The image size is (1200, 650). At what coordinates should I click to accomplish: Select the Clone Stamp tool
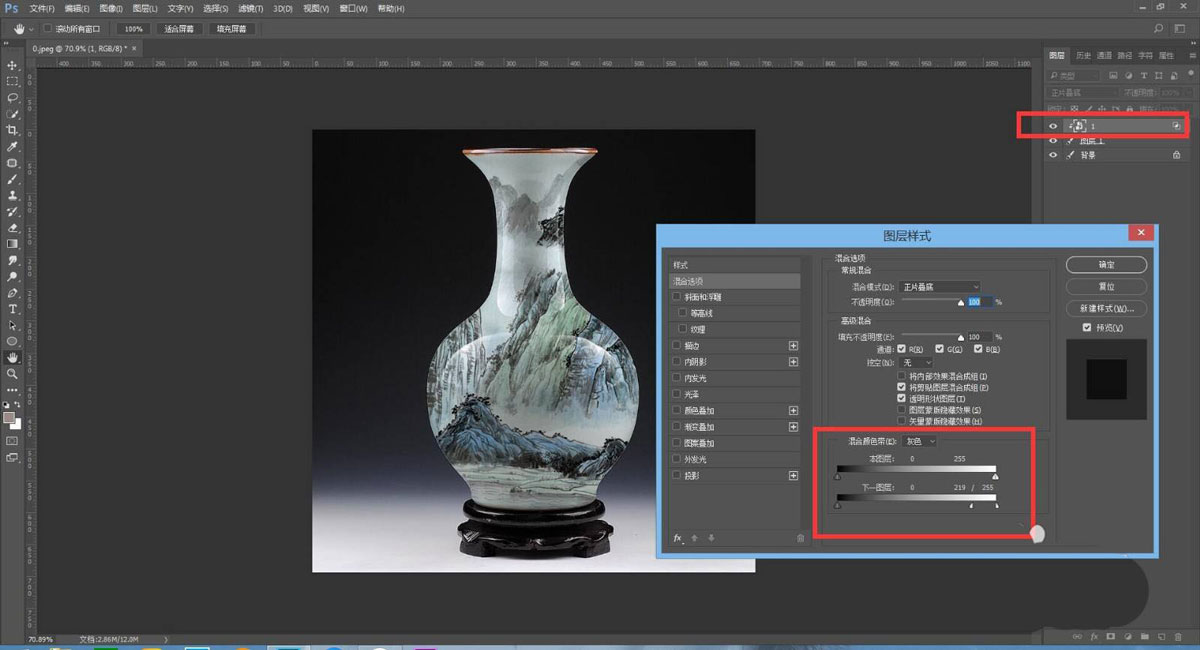tap(13, 195)
